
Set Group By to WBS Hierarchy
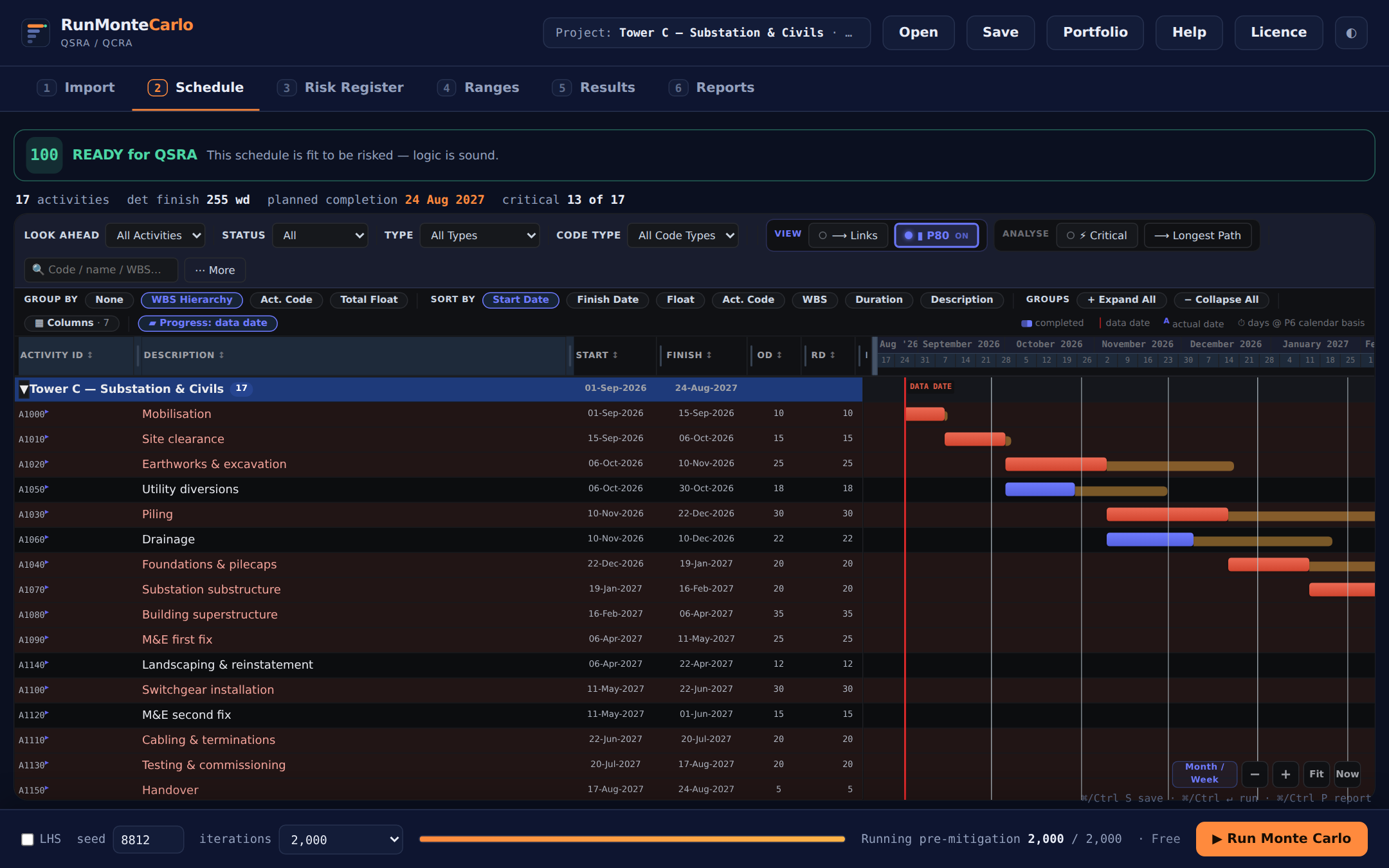[192, 300]
